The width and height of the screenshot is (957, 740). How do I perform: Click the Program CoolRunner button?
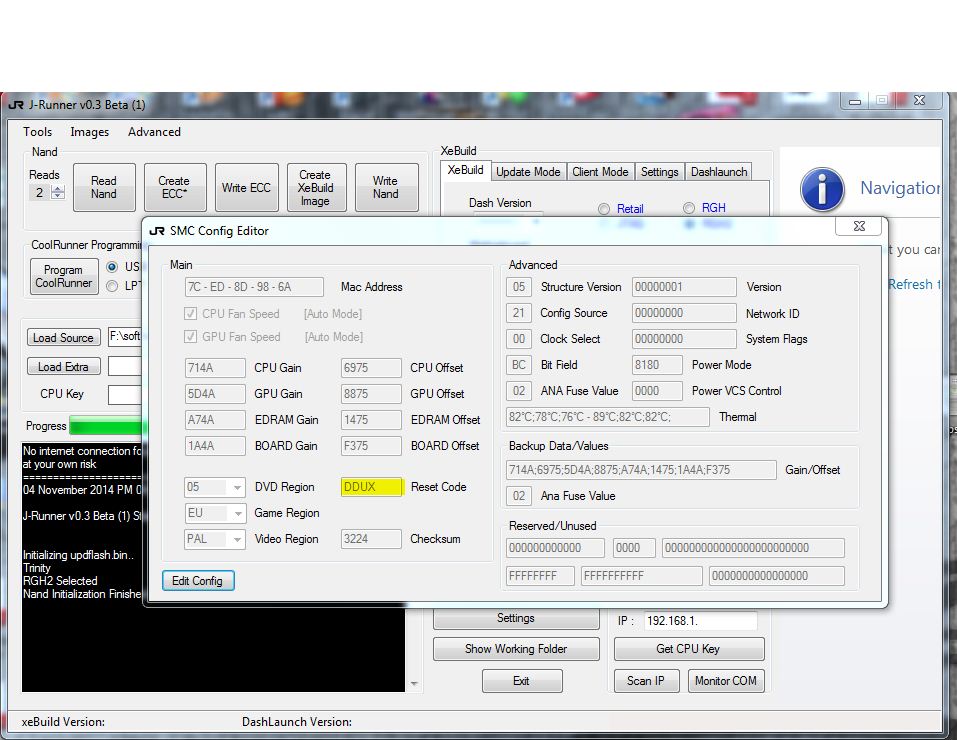click(x=63, y=276)
